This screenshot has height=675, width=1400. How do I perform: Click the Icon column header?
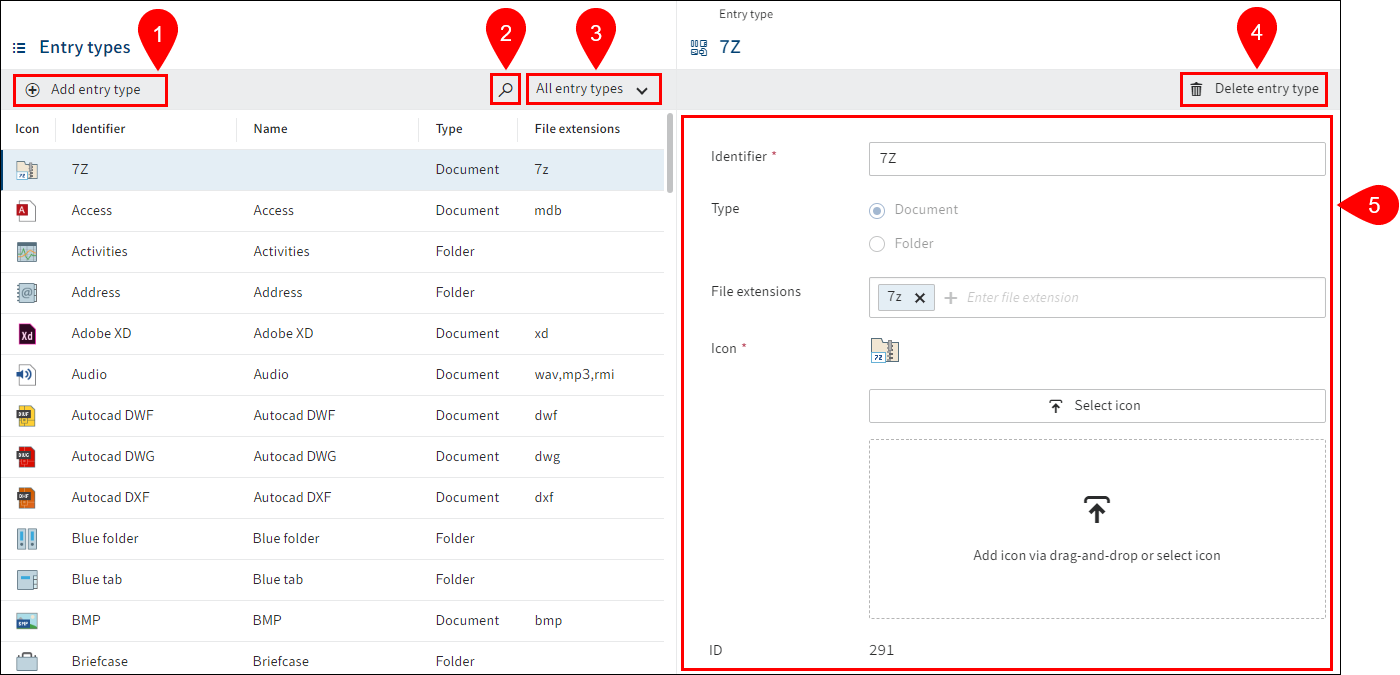coord(27,129)
